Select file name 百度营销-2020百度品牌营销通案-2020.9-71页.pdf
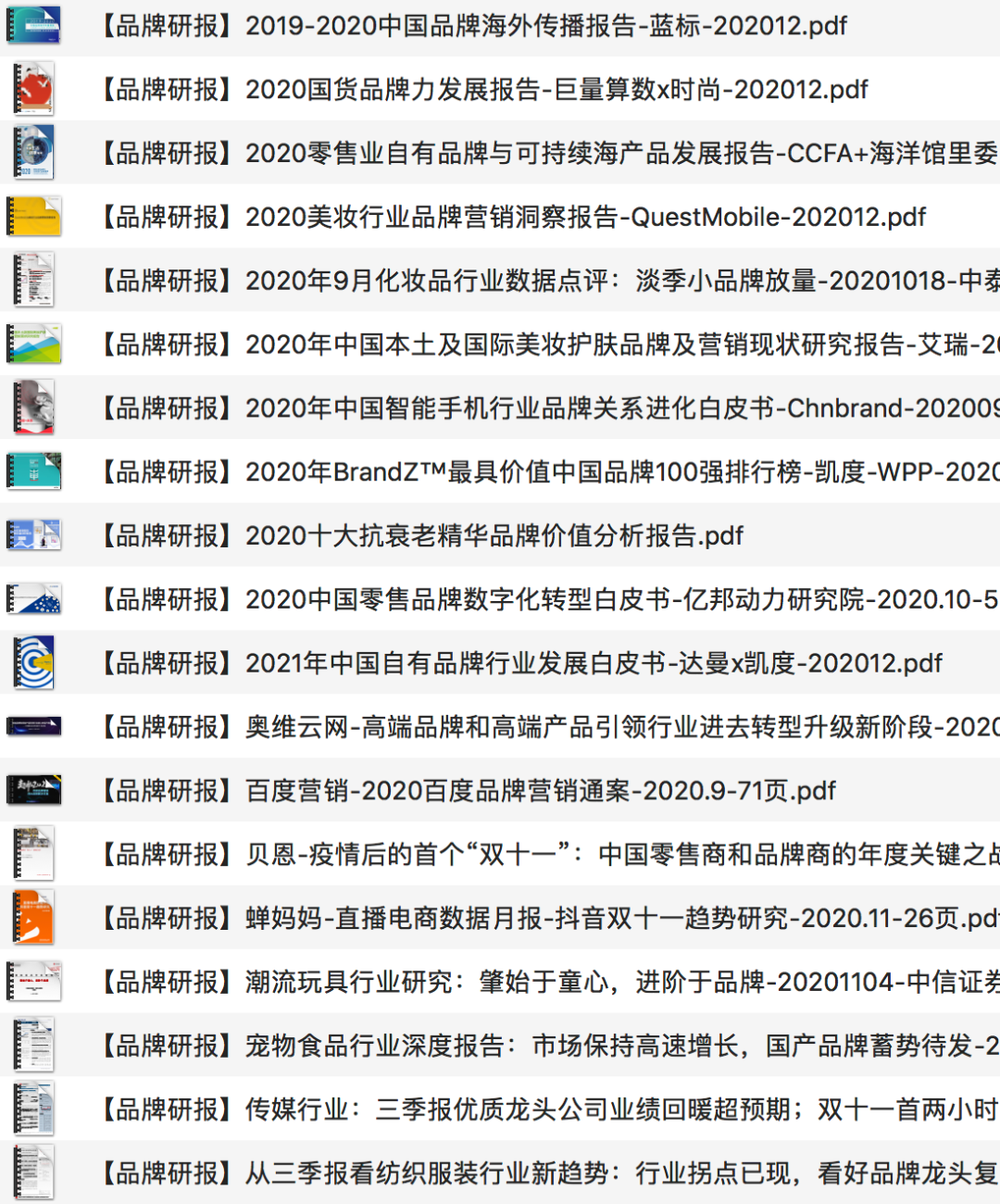This screenshot has width=1000, height=1204. click(x=466, y=790)
